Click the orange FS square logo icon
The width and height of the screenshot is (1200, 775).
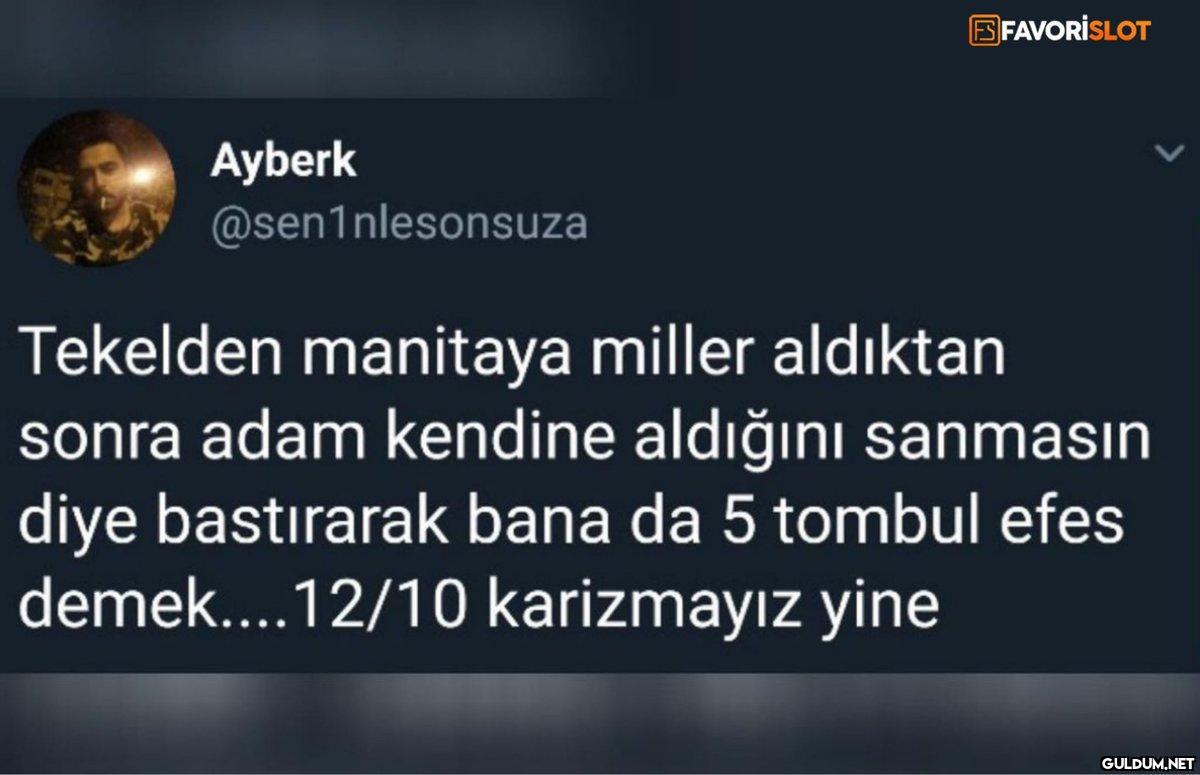[984, 29]
